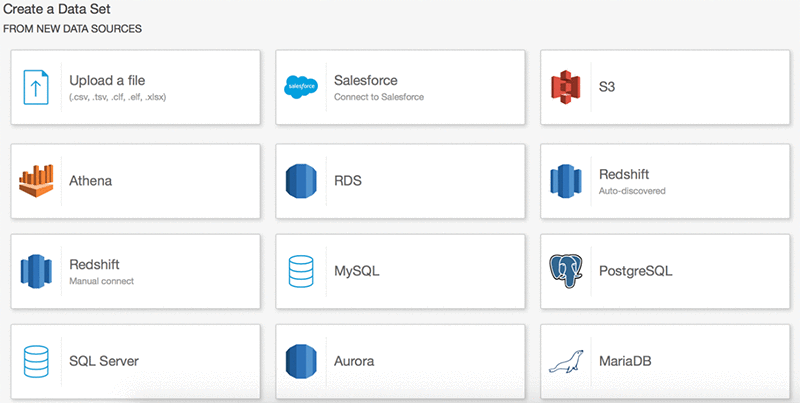The width and height of the screenshot is (800, 403).
Task: Open the PostgreSQL data source label
Action: click(636, 271)
